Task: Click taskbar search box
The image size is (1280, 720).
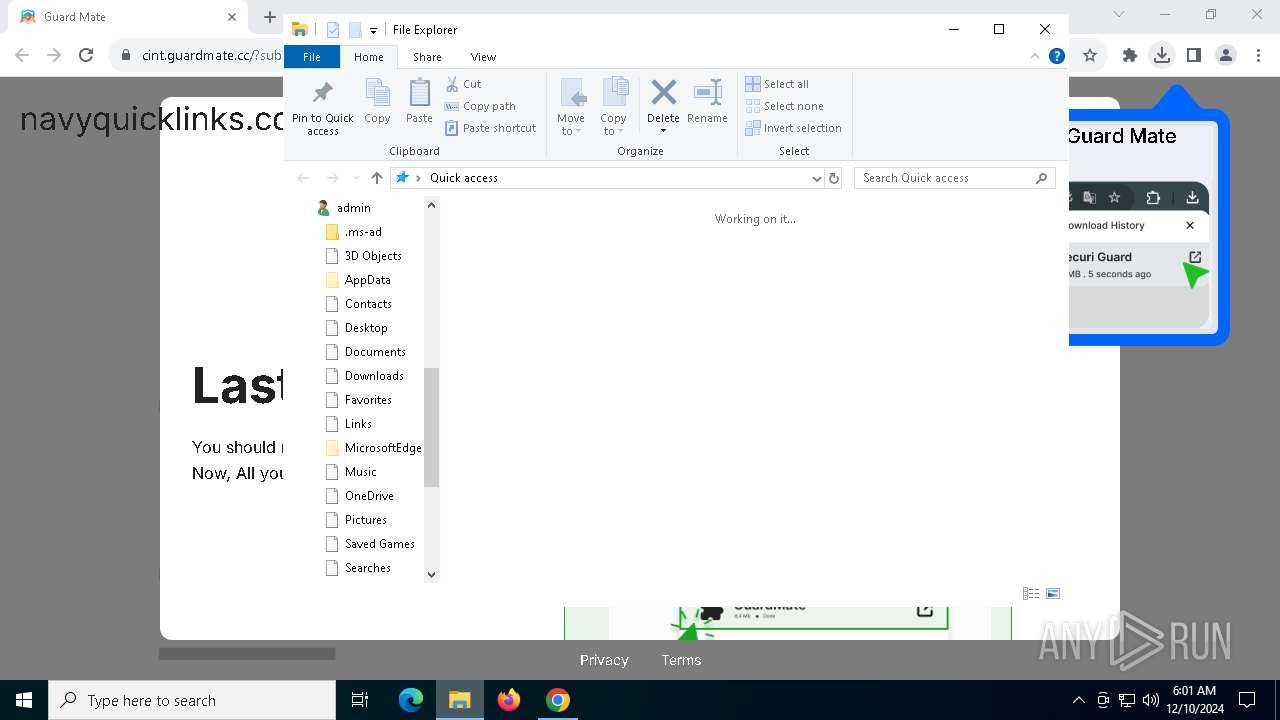Action: (x=192, y=700)
